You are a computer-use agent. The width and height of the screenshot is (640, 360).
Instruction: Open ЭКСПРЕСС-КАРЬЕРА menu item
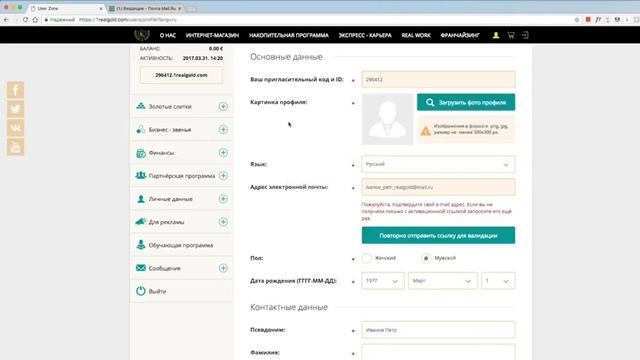click(x=365, y=36)
